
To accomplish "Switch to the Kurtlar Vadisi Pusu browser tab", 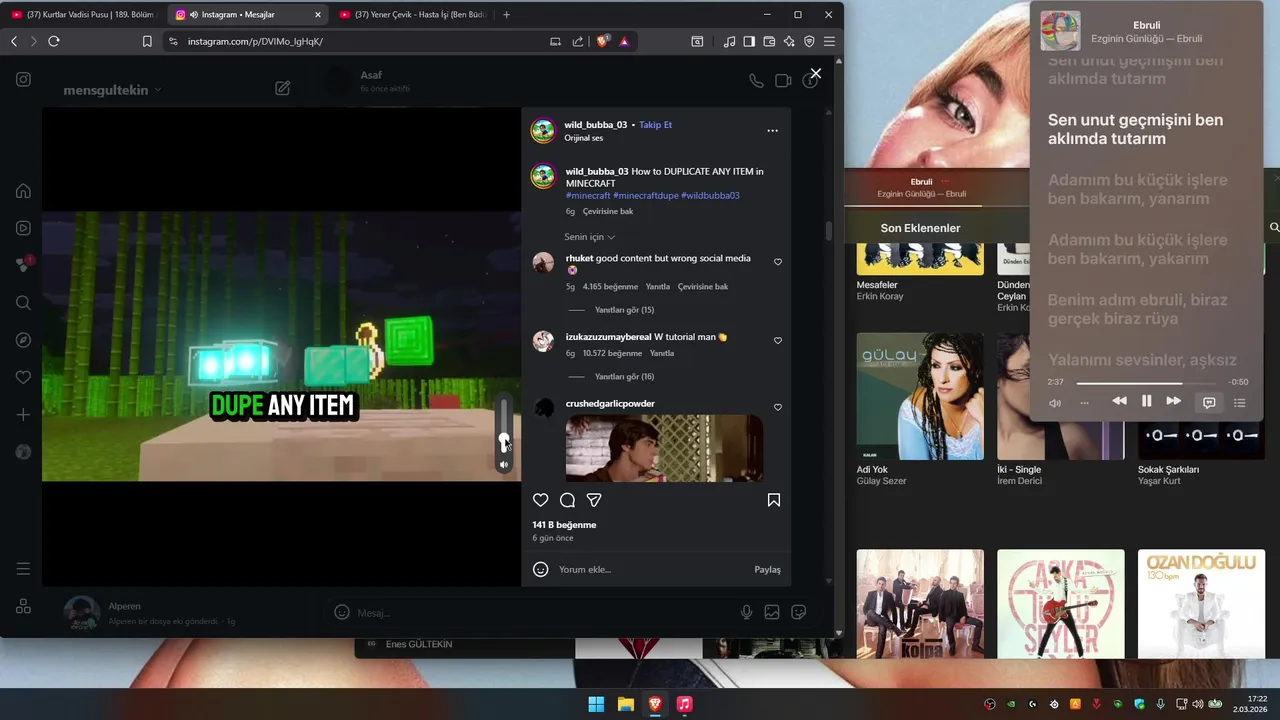I will (x=84, y=15).
